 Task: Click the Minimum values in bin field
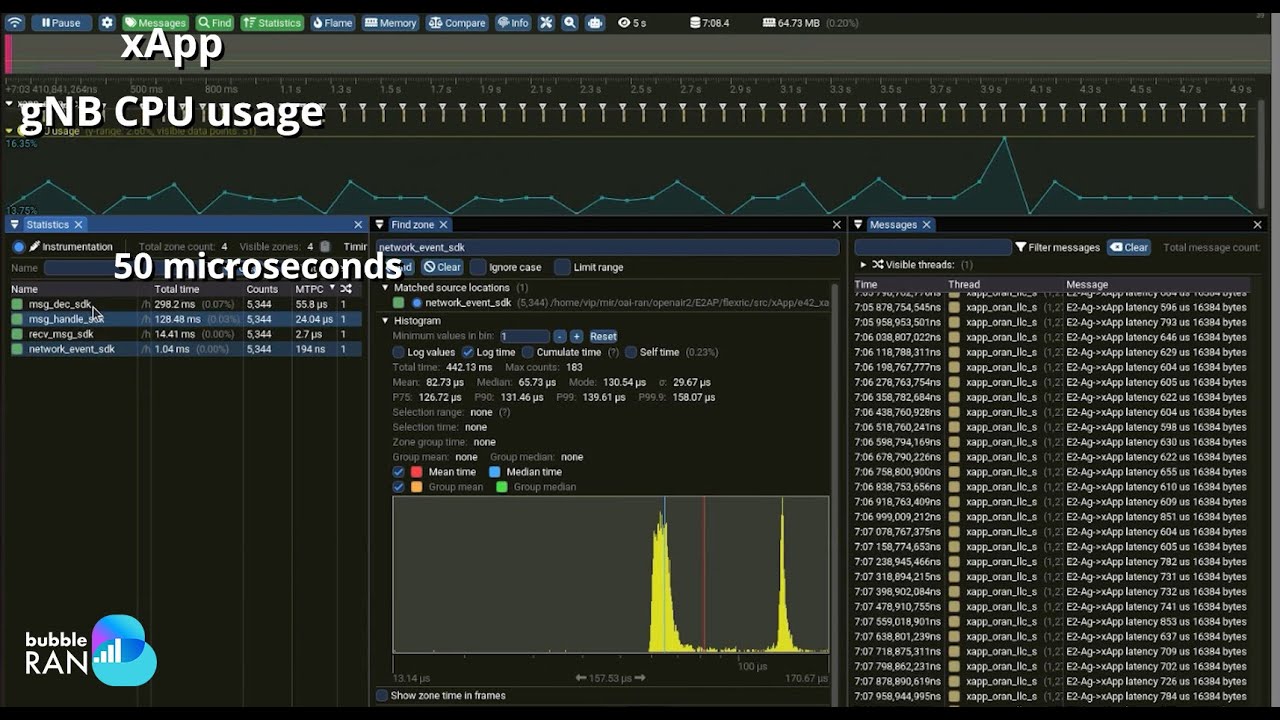pos(525,336)
